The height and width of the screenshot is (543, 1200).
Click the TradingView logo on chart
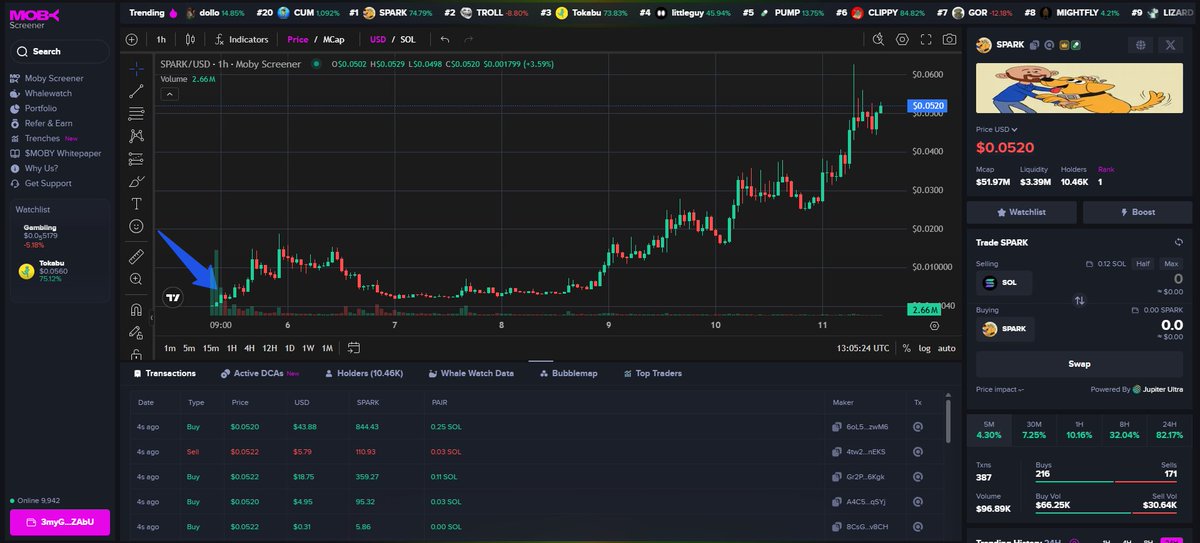point(174,297)
